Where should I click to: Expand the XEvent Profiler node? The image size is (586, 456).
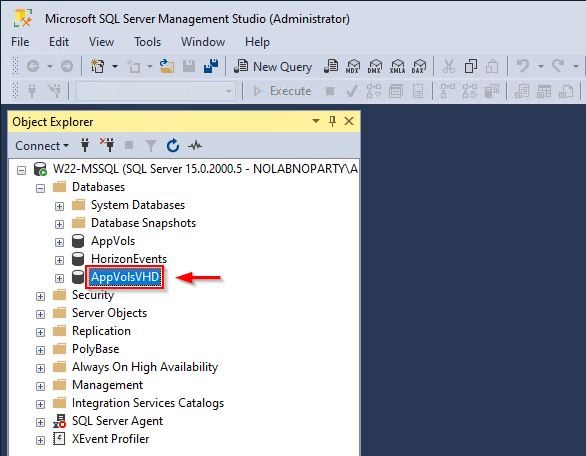pyautogui.click(x=40, y=440)
